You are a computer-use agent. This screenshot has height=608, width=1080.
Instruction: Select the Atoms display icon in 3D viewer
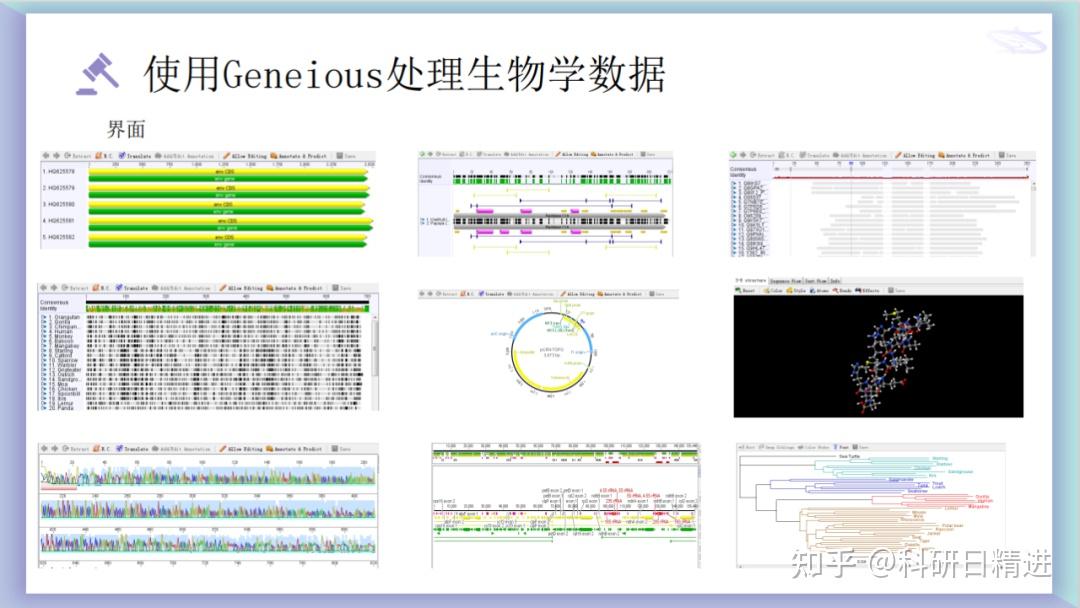pos(819,291)
